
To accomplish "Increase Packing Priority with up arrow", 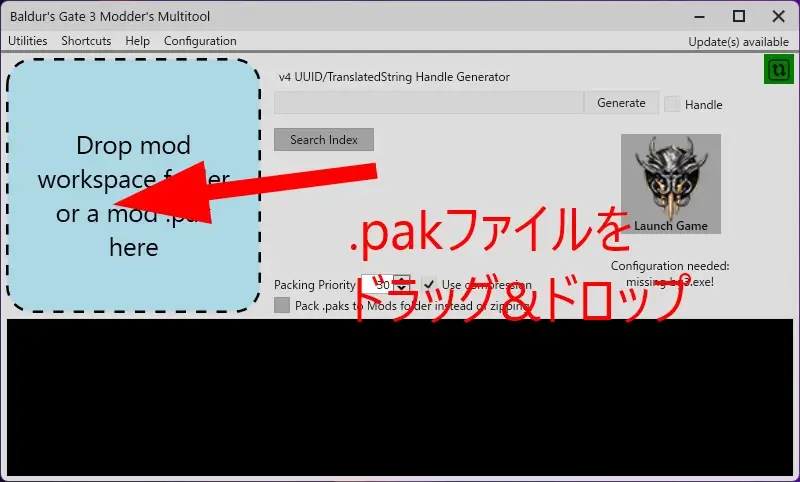I will pos(402,280).
